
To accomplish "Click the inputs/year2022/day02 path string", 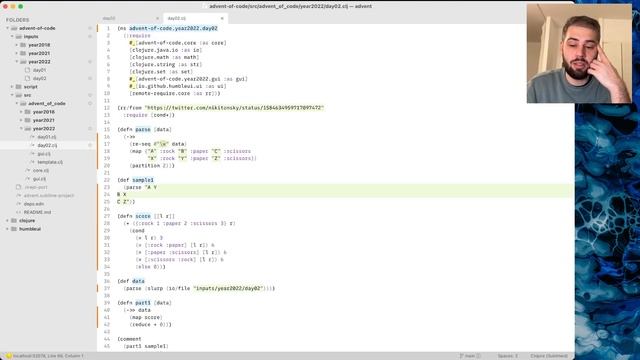I will click(228, 288).
